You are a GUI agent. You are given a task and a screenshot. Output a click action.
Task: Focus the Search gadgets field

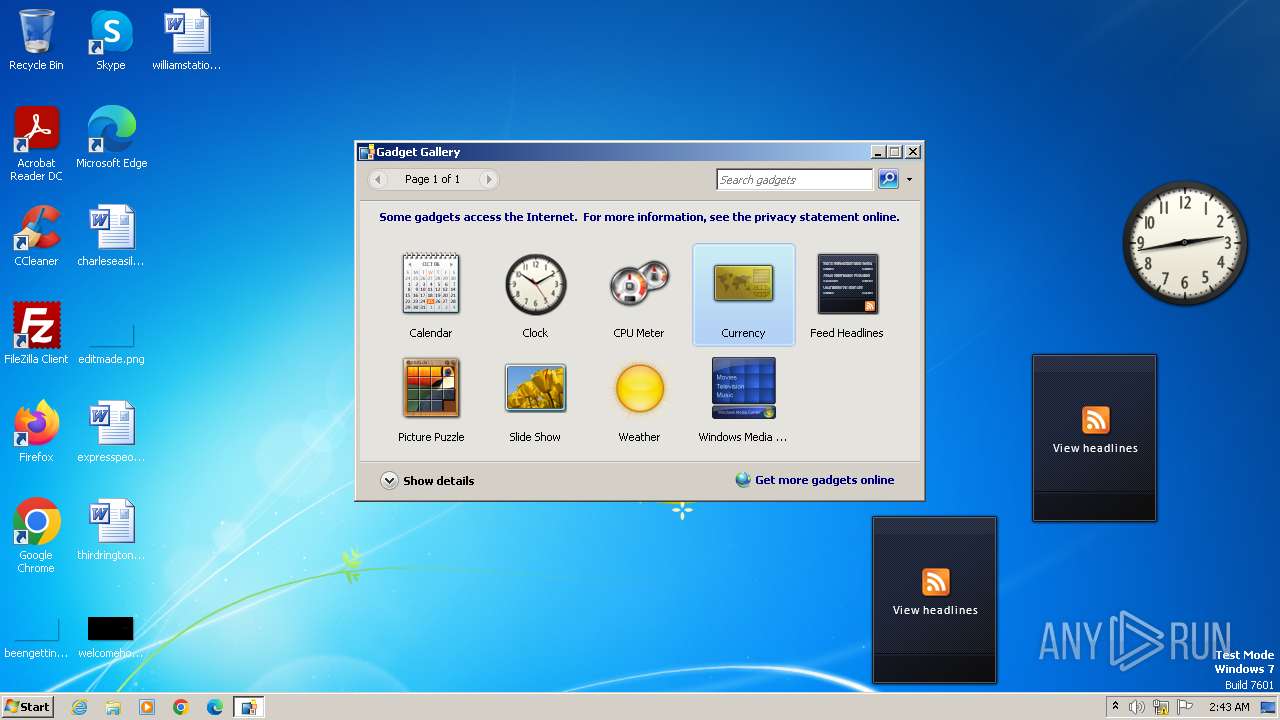(x=794, y=179)
